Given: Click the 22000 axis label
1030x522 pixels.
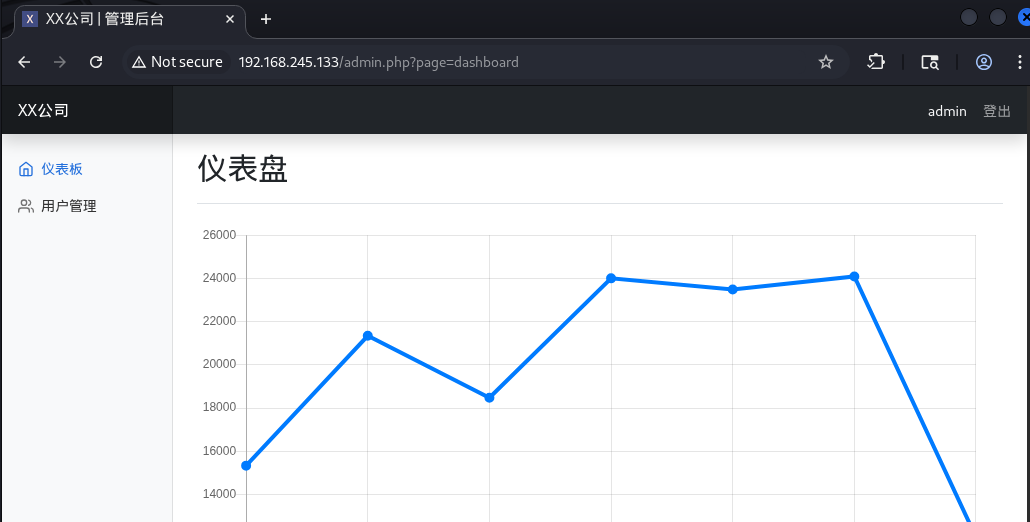Looking at the screenshot, I should (219, 321).
